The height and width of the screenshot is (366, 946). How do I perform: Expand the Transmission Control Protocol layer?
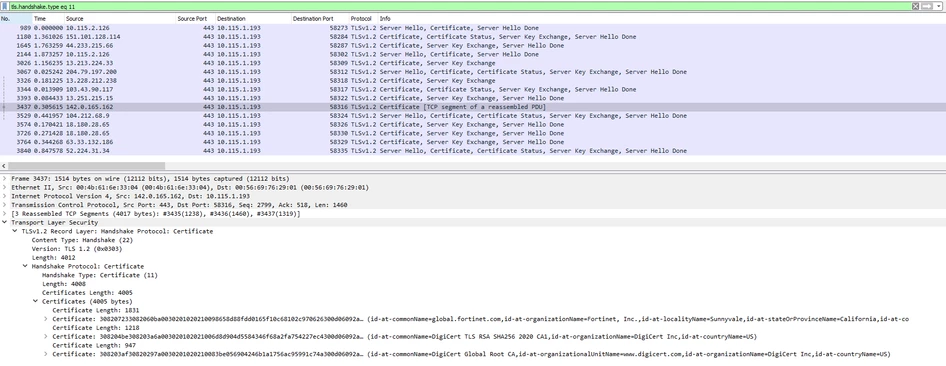5,205
